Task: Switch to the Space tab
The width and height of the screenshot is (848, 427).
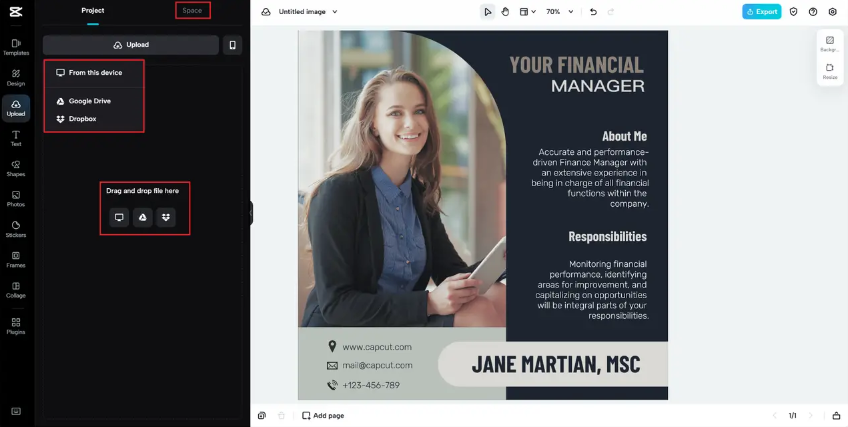Action: click(192, 11)
